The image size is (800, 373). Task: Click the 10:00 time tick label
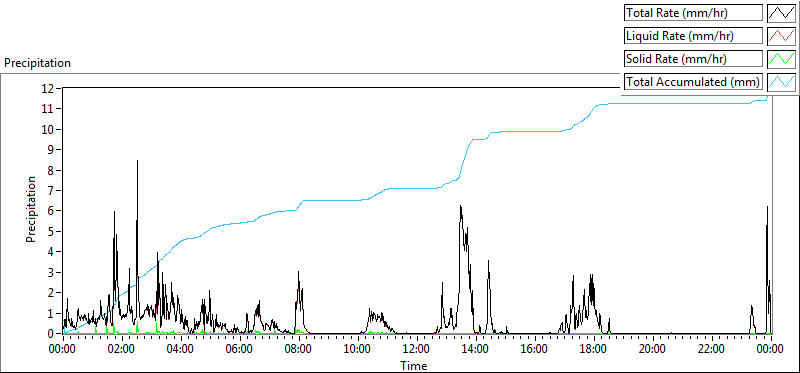(358, 350)
